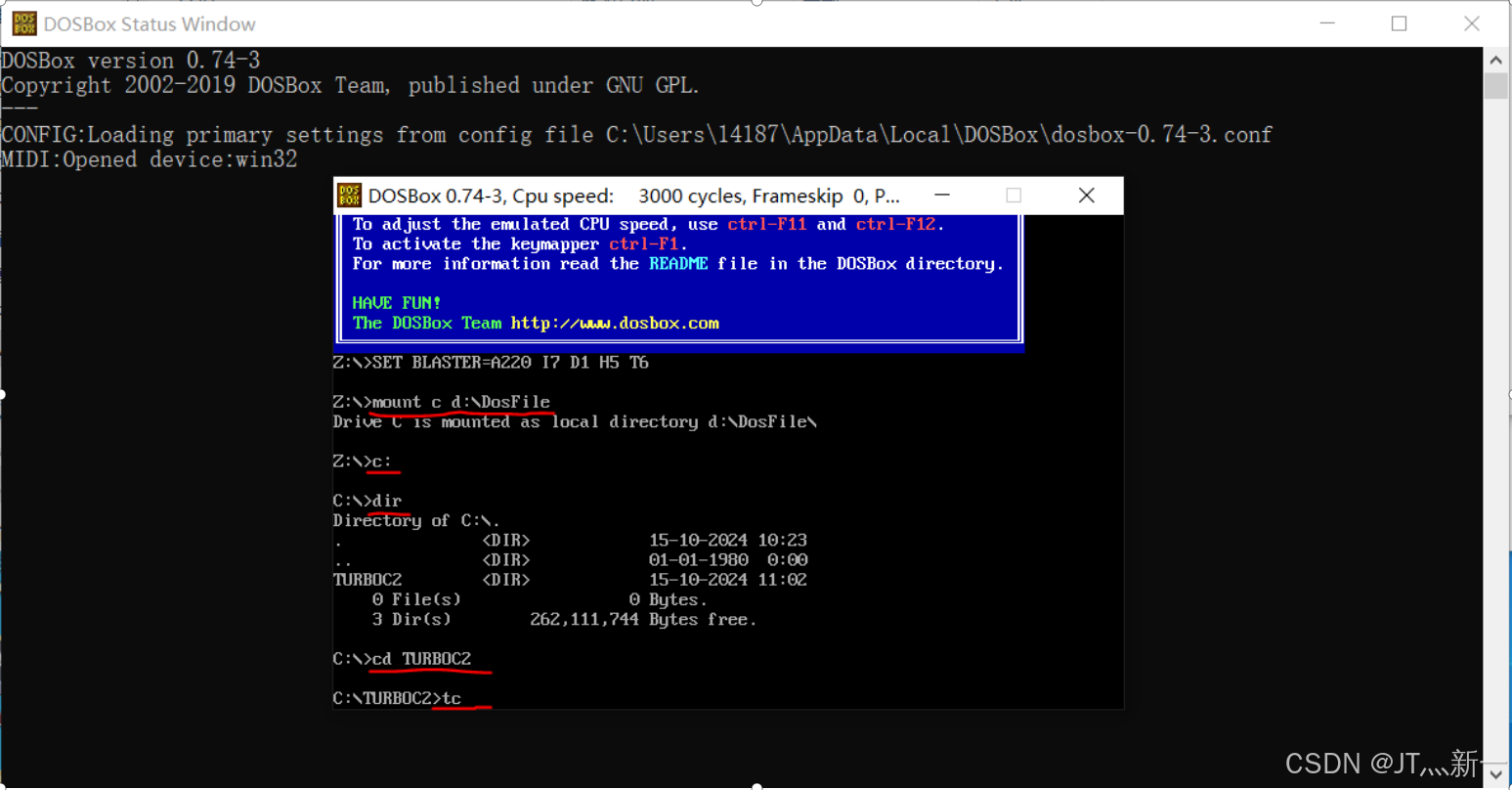1512x790 pixels.
Task: Click the 'Drive C is mounted as local directory' line
Action: pos(575,421)
